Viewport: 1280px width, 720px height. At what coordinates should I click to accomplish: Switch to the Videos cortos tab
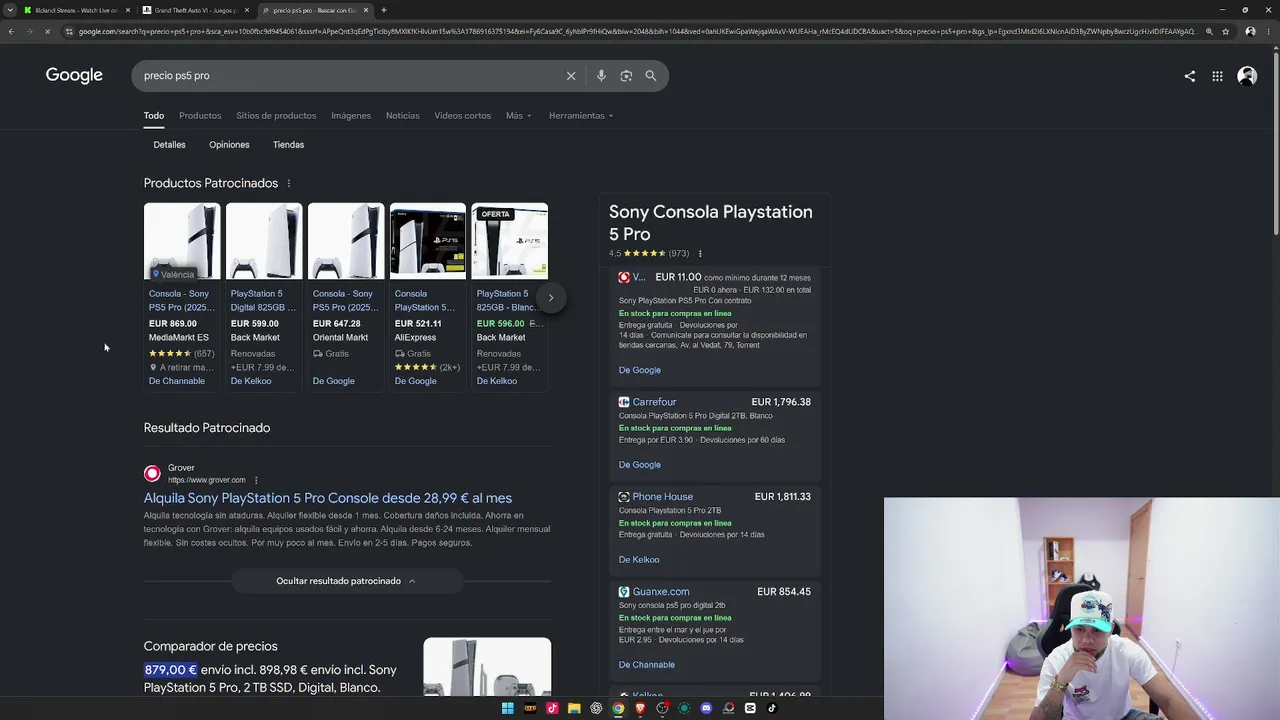coord(463,116)
